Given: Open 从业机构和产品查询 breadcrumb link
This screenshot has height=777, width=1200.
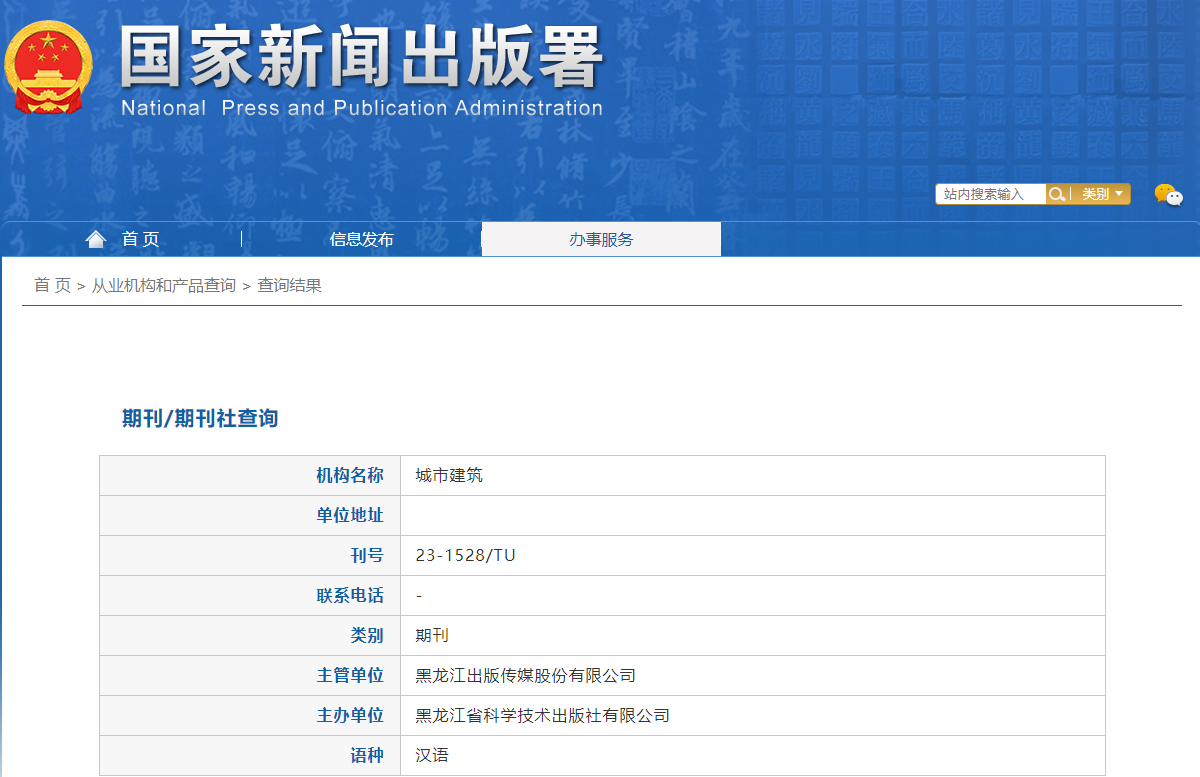Looking at the screenshot, I should point(164,285).
